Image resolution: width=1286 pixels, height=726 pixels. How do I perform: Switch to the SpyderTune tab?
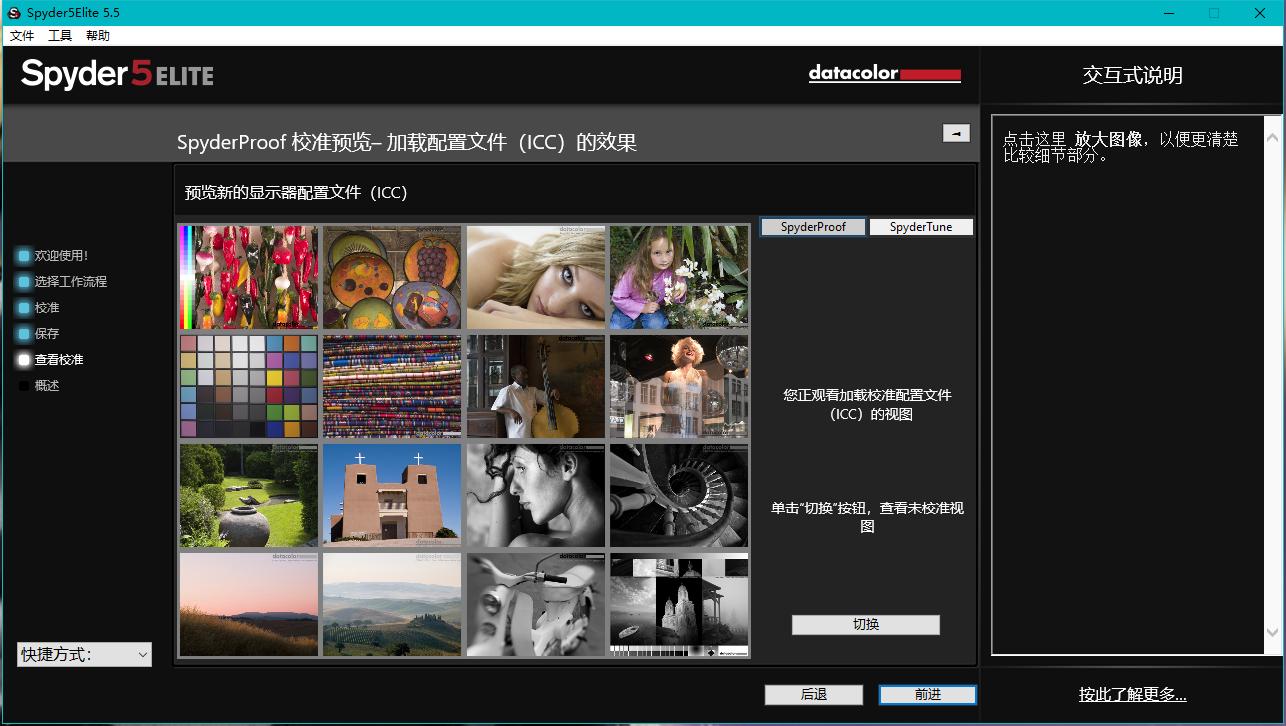pos(921,226)
